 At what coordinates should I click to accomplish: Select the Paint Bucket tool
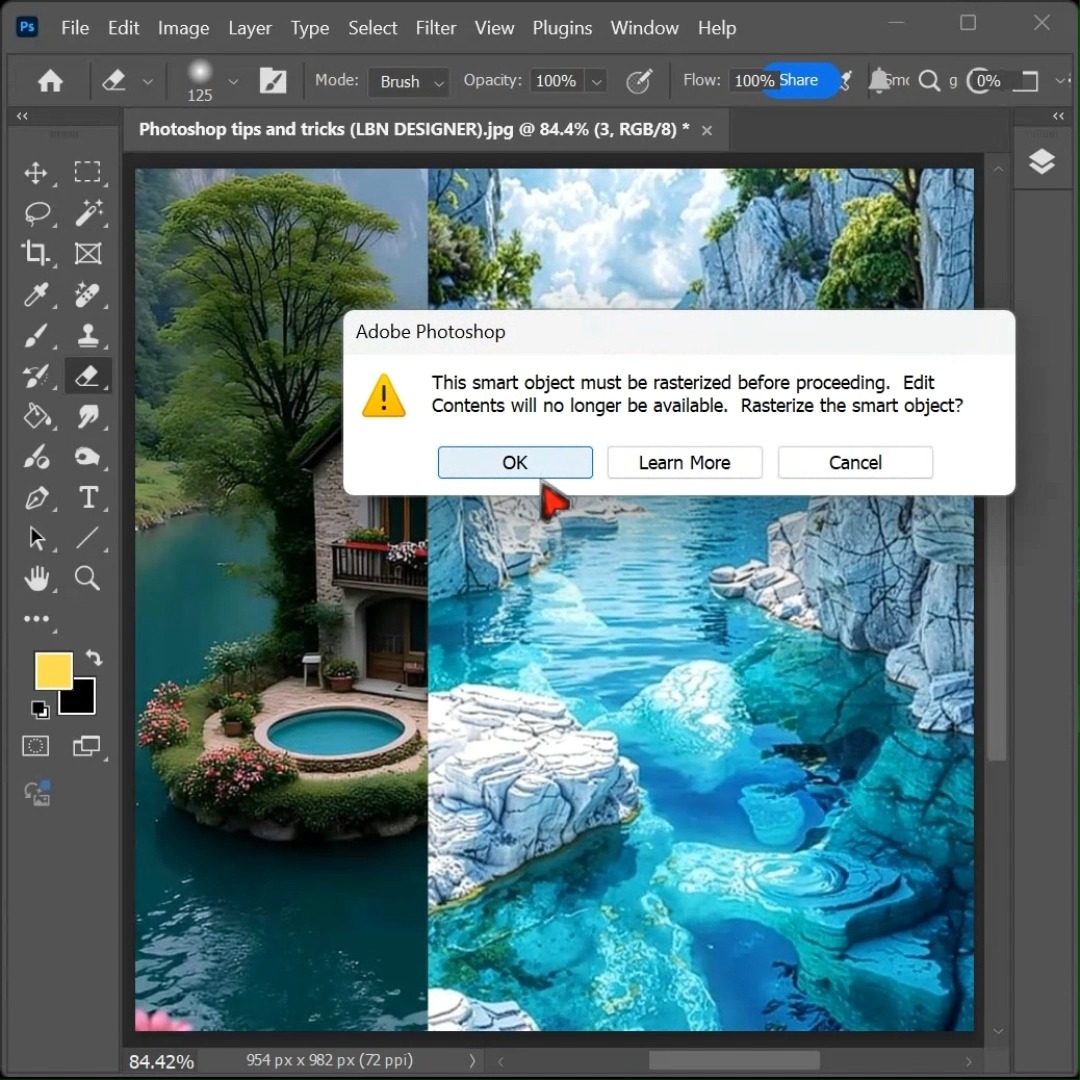[x=36, y=417]
